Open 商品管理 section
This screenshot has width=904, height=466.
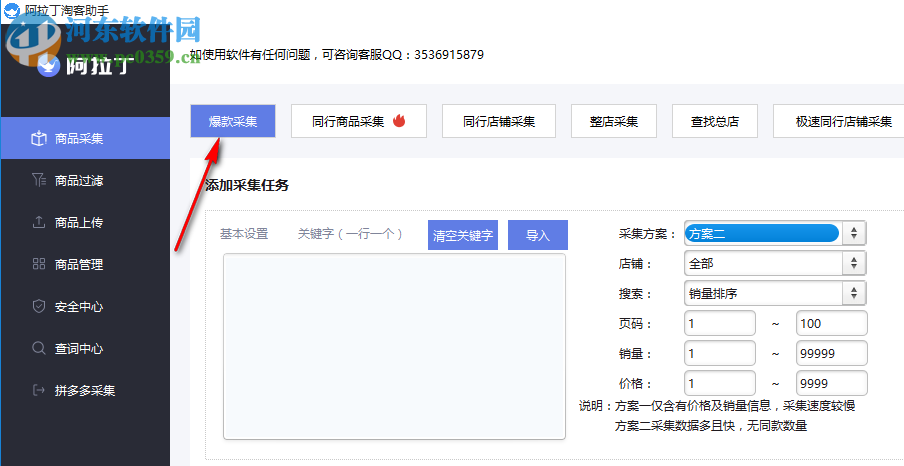point(85,265)
